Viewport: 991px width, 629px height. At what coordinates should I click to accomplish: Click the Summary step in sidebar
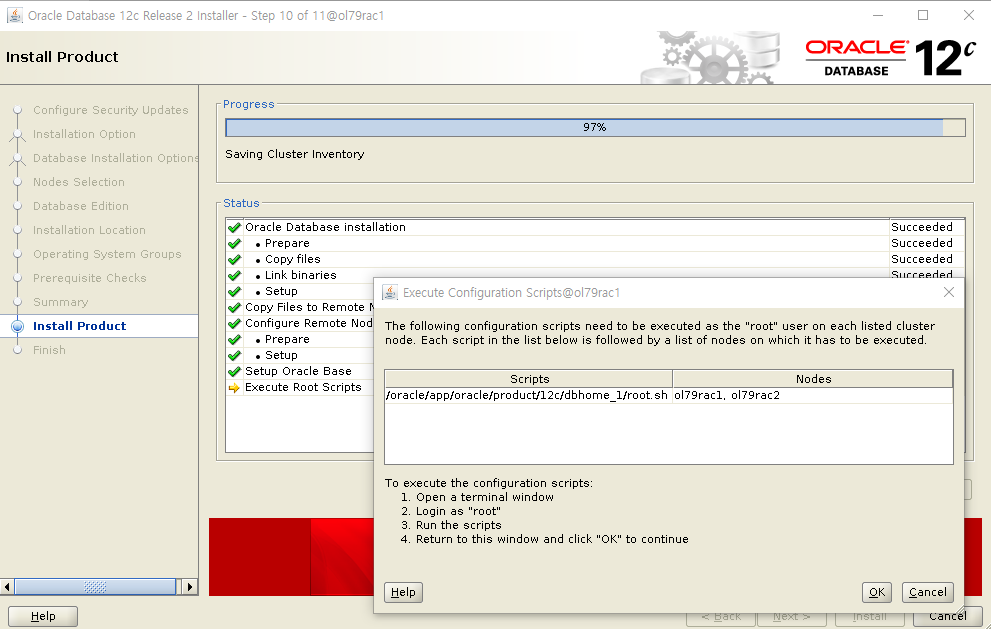61,302
